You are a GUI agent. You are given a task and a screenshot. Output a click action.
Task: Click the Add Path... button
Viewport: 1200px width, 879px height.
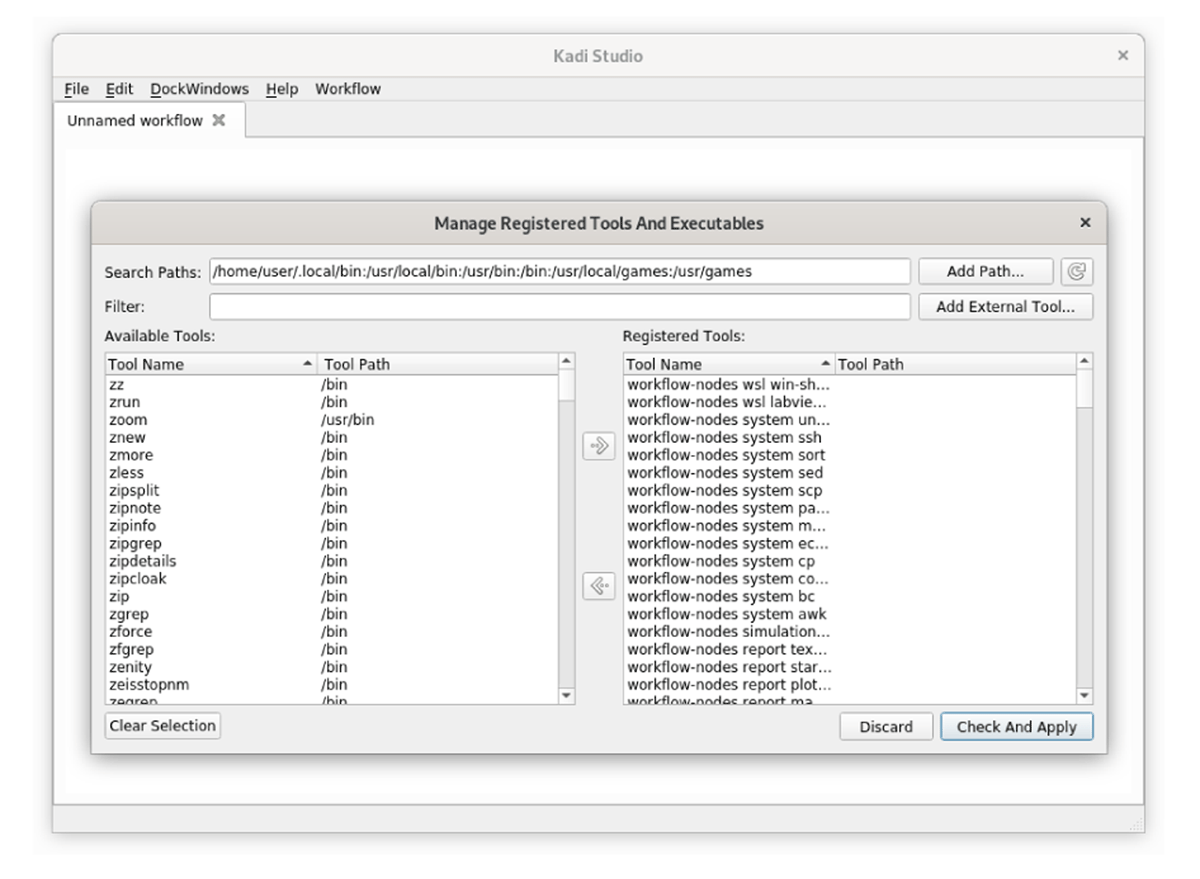coord(985,272)
